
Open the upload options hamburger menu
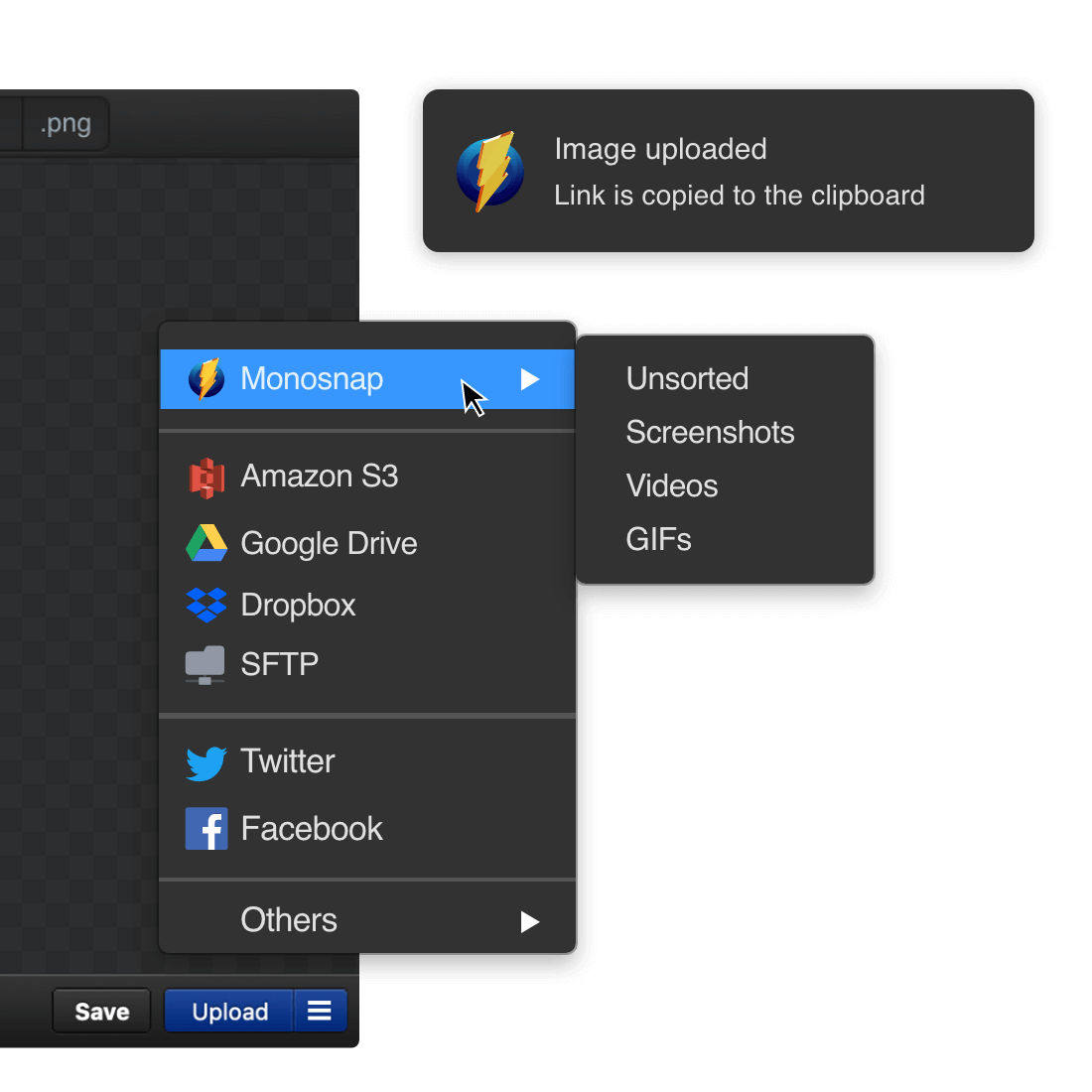click(x=320, y=1011)
